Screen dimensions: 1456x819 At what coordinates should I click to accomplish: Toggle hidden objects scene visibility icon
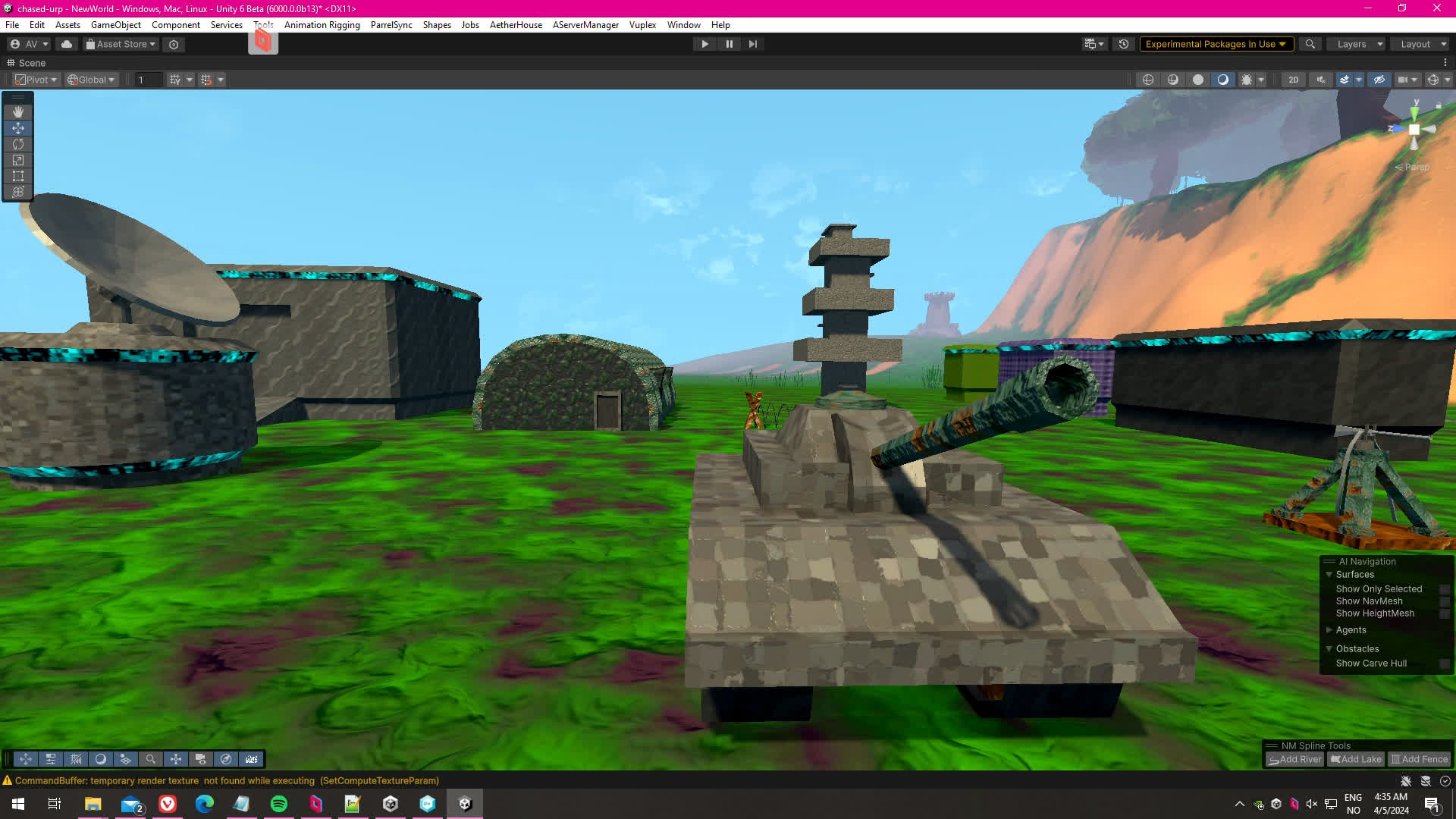tap(1379, 80)
